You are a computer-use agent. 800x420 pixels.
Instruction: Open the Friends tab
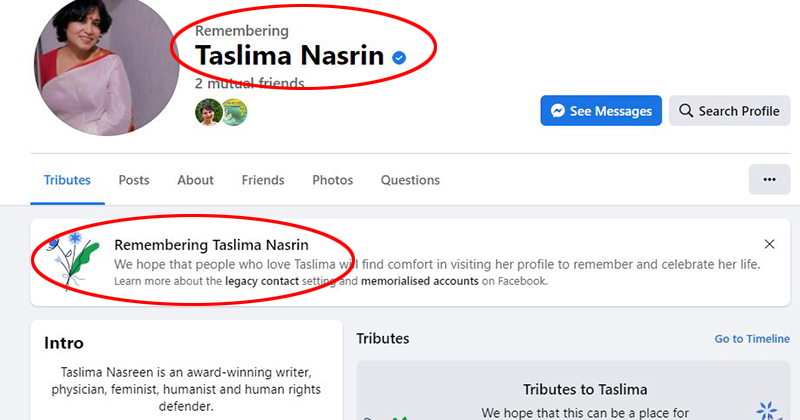tap(263, 180)
